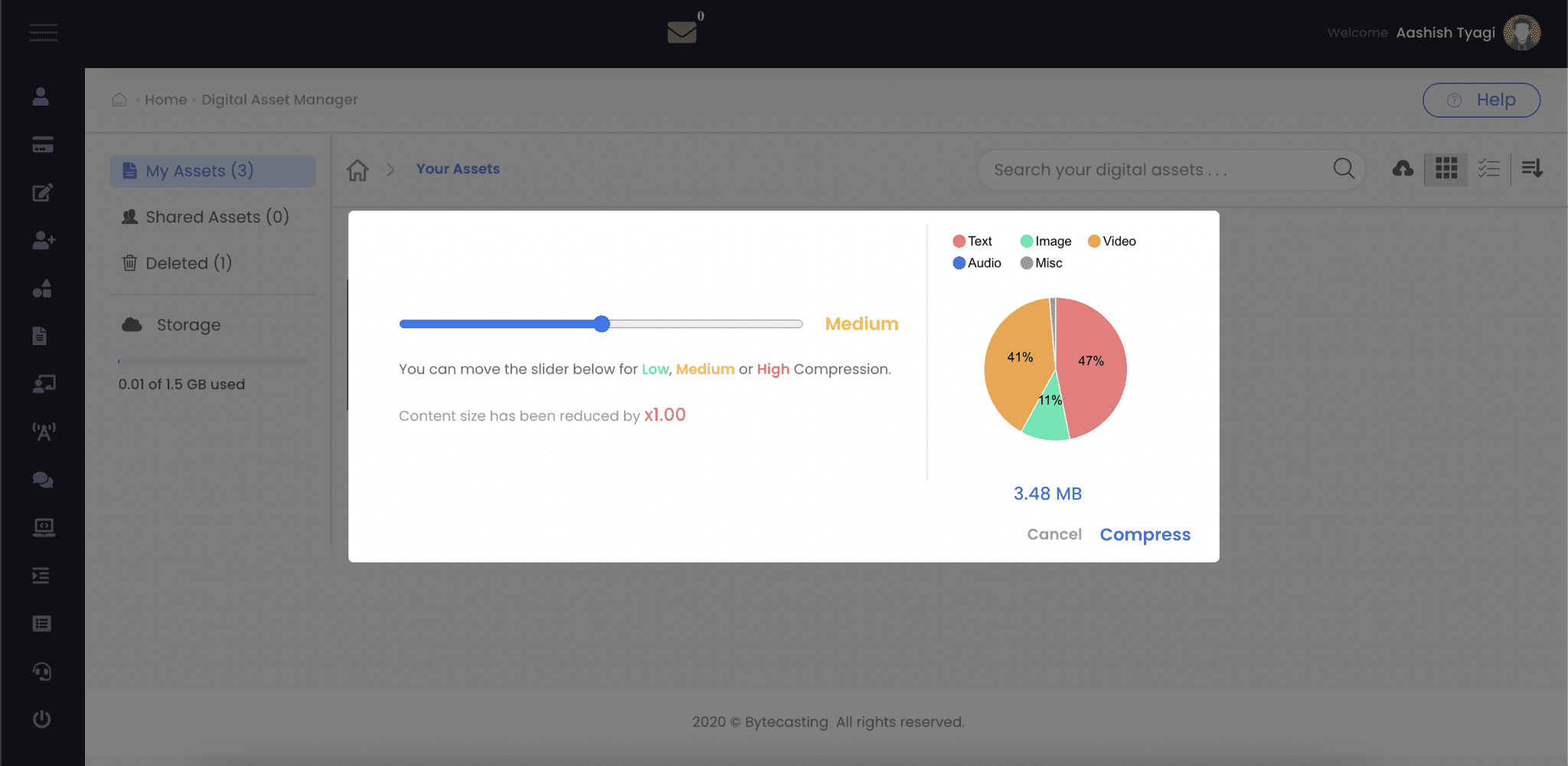Click the headset support icon

click(43, 671)
